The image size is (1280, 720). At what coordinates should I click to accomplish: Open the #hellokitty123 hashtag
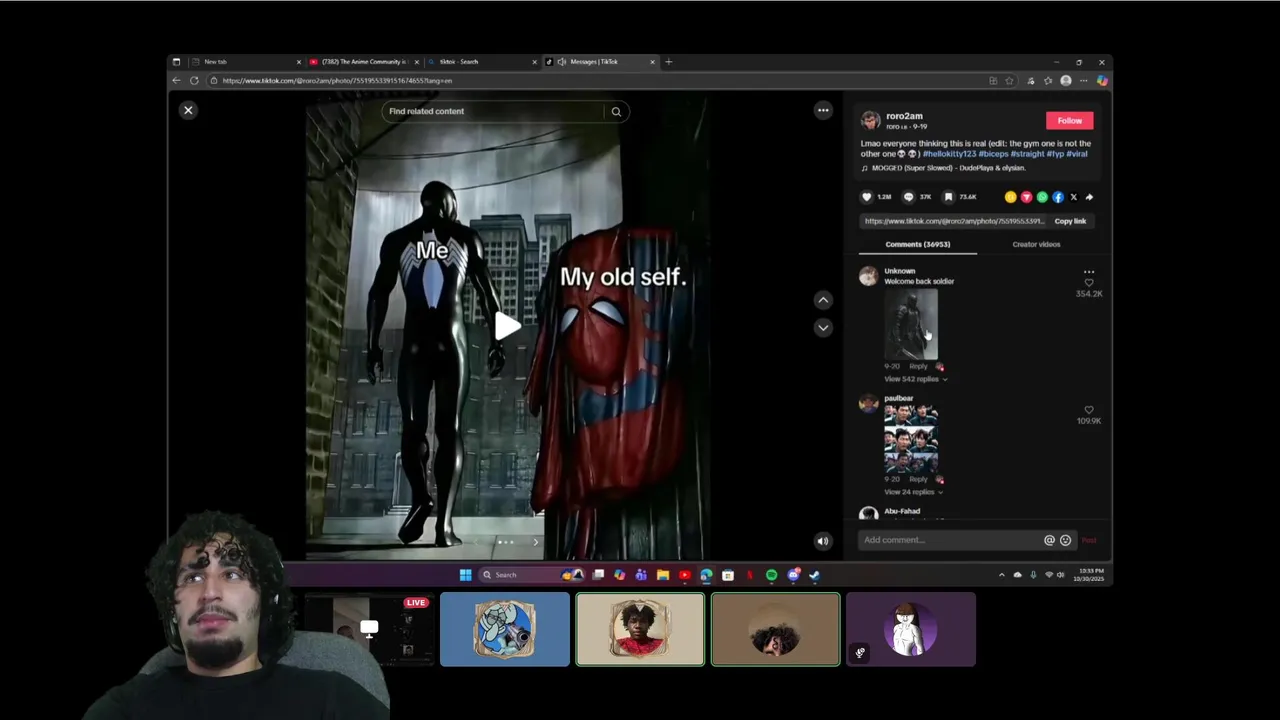949,154
